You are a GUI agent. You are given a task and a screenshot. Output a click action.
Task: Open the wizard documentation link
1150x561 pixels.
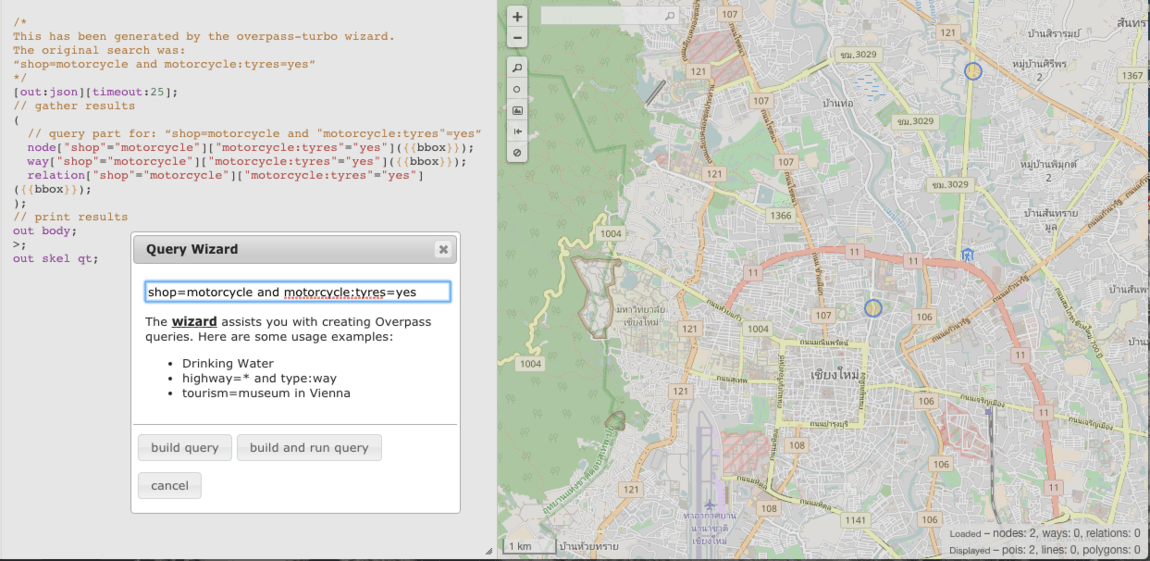pos(194,321)
